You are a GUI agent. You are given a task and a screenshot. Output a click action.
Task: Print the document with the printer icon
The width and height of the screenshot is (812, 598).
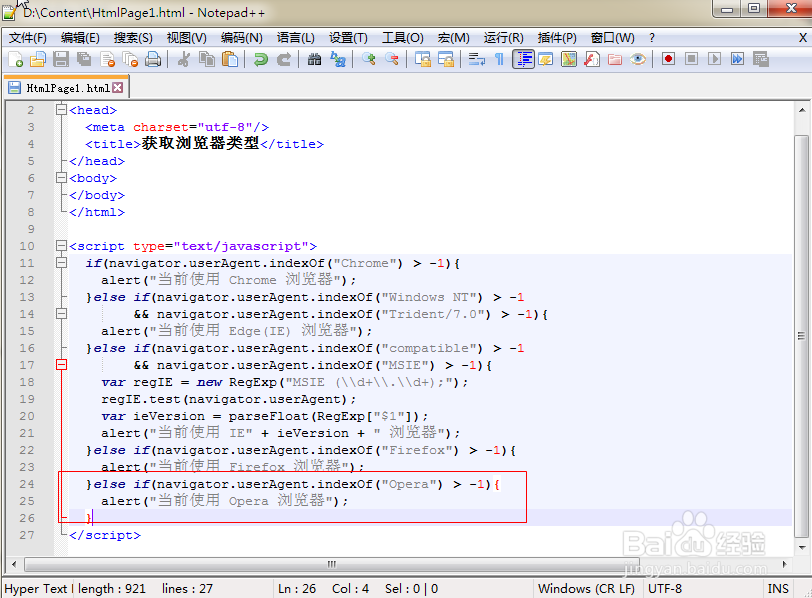click(x=153, y=60)
